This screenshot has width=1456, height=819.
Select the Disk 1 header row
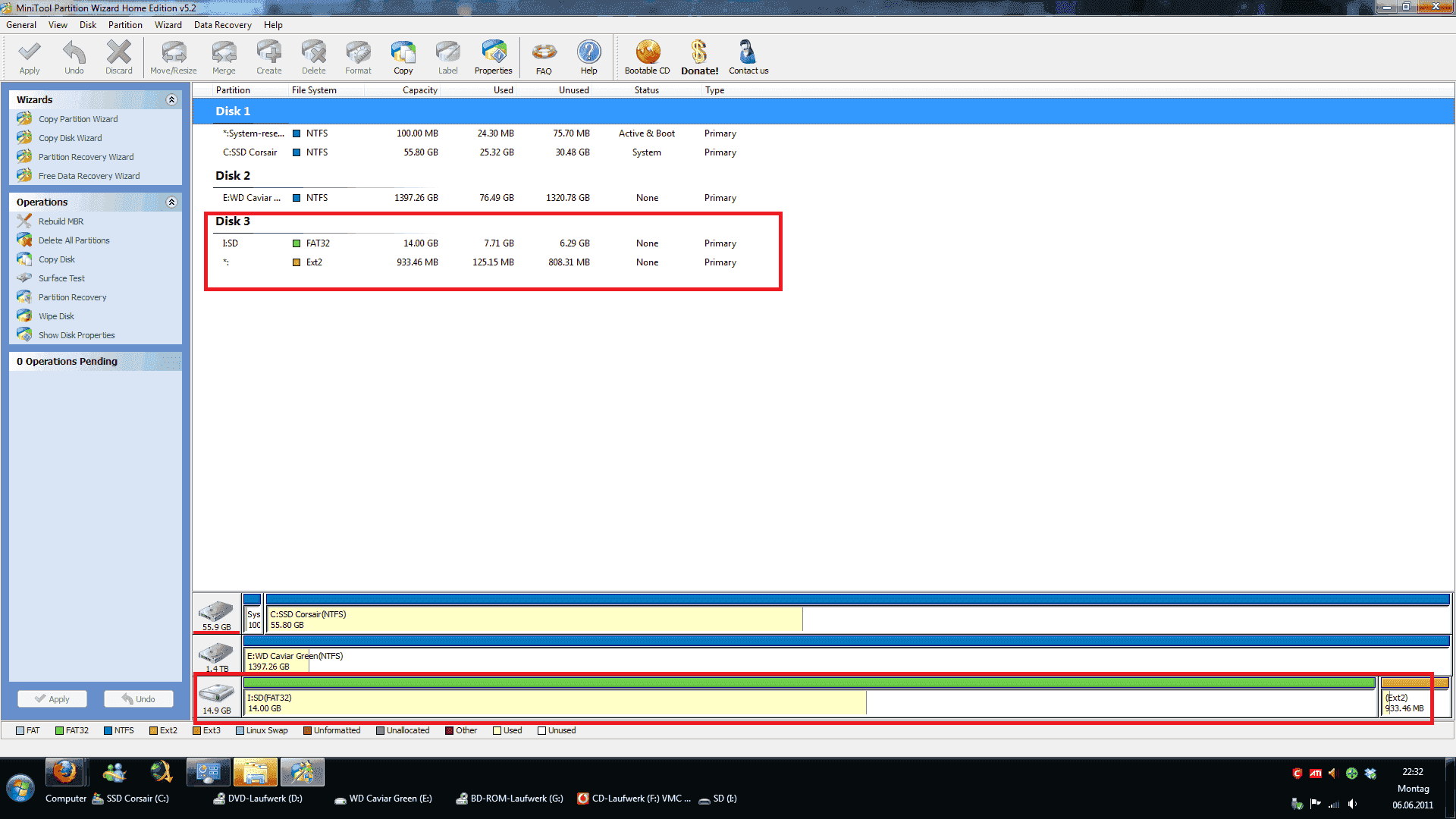click(824, 111)
